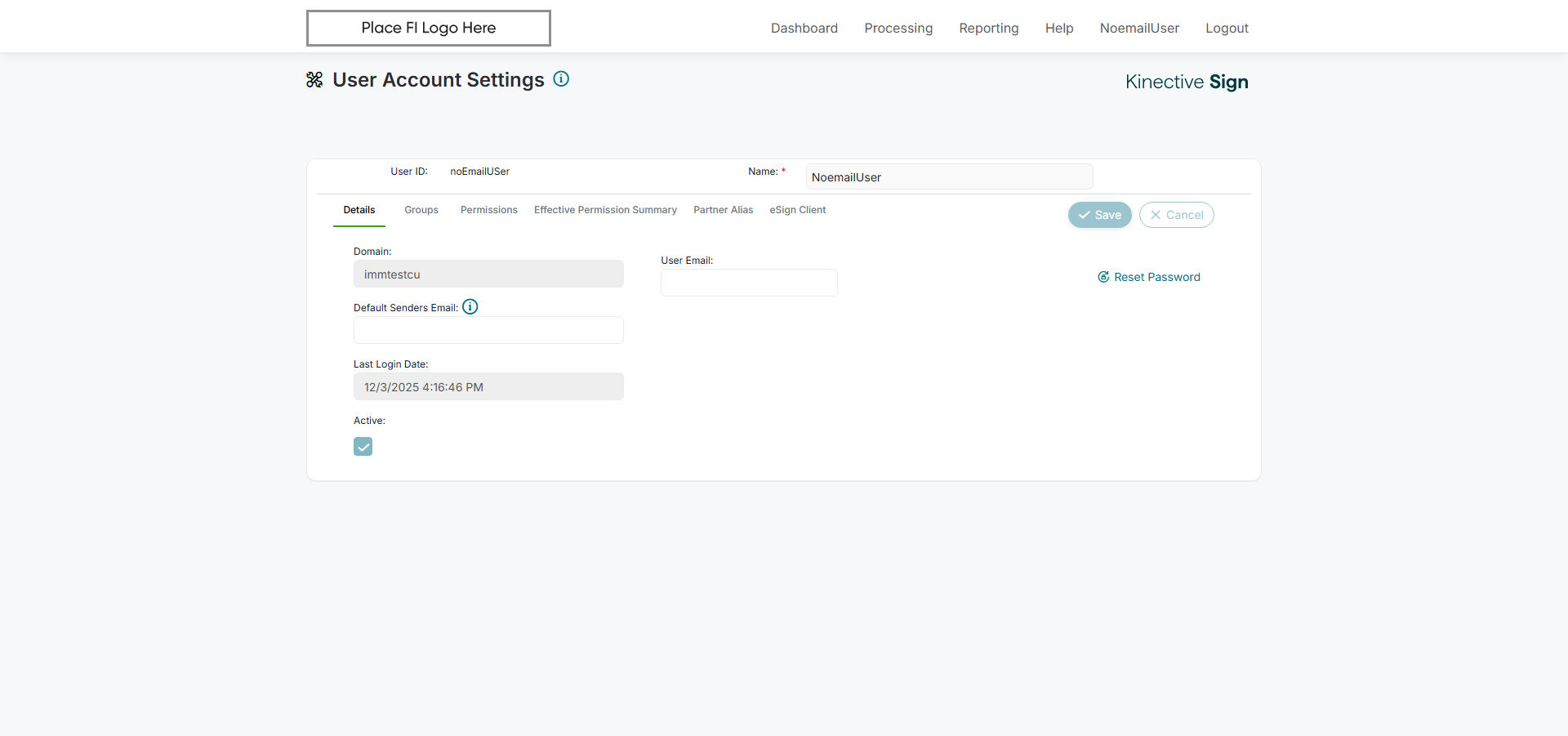Switch to the Details tab
Screen dimensions: 1568x736
pyautogui.click(x=359, y=210)
